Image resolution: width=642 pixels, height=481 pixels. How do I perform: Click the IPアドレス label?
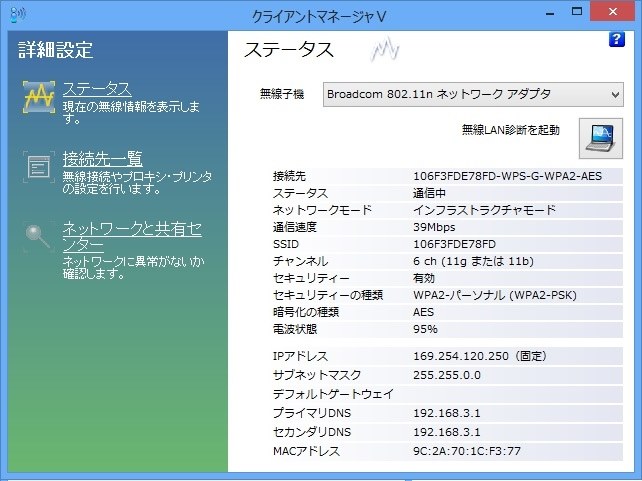[x=301, y=356]
